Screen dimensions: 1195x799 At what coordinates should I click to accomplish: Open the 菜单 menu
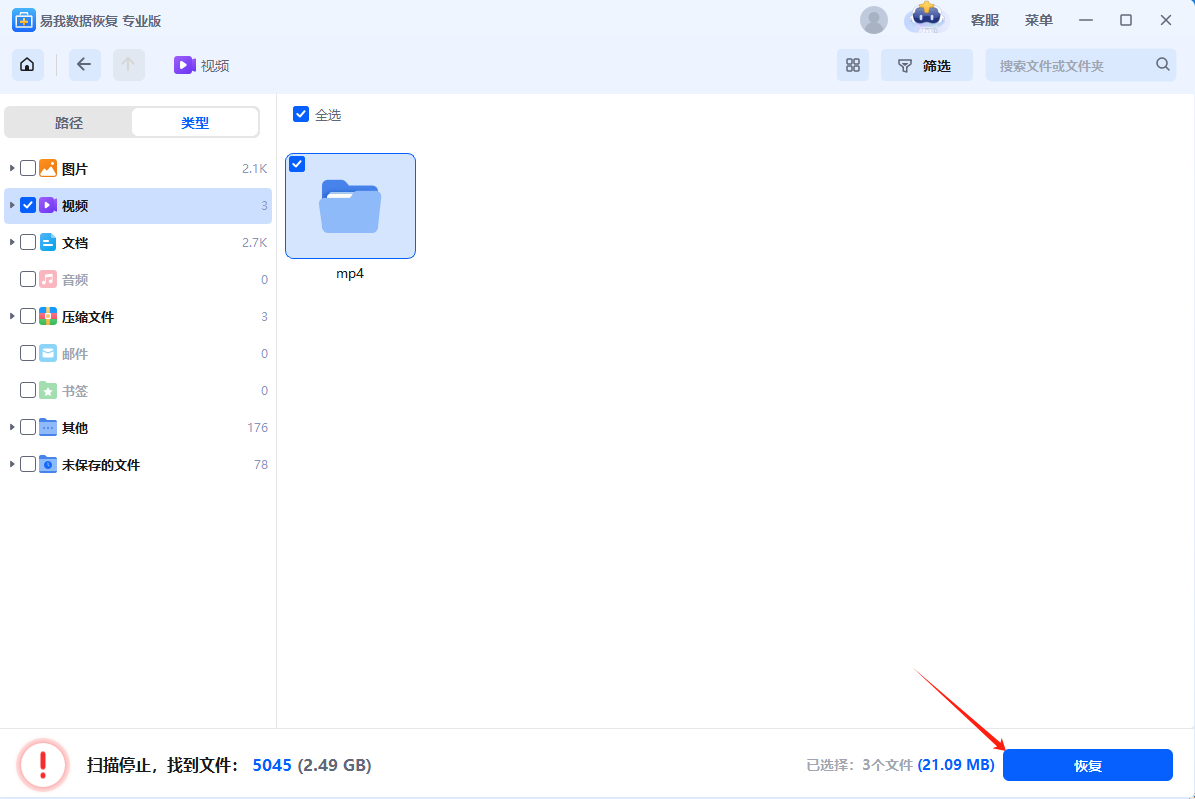[x=1039, y=21]
